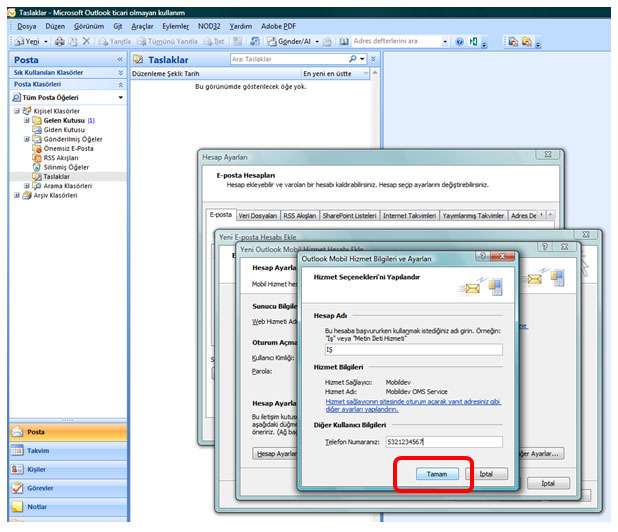Click the address book icon
Screen dimensions: 618x532
tap(344, 41)
